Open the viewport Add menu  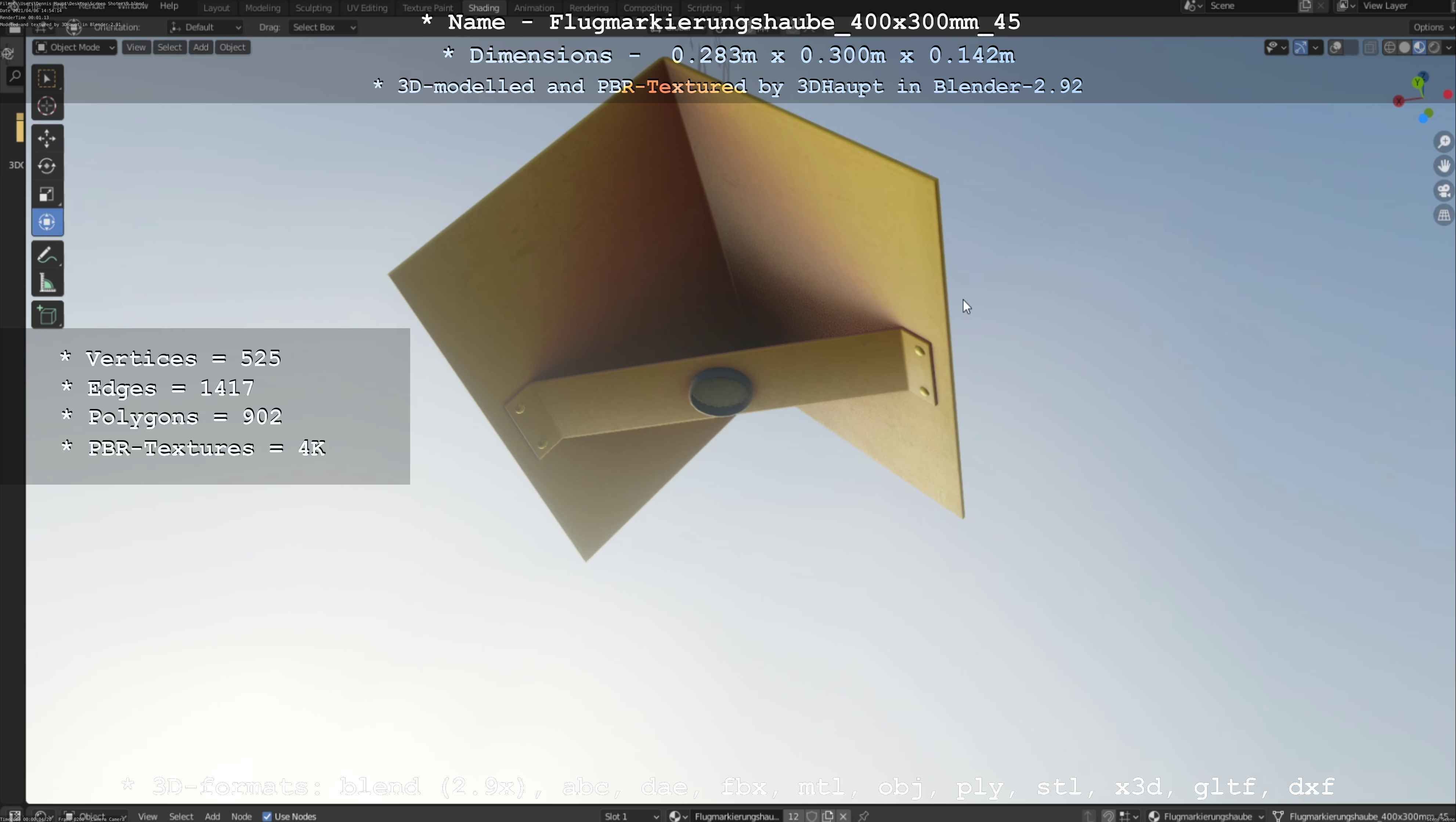tap(200, 47)
